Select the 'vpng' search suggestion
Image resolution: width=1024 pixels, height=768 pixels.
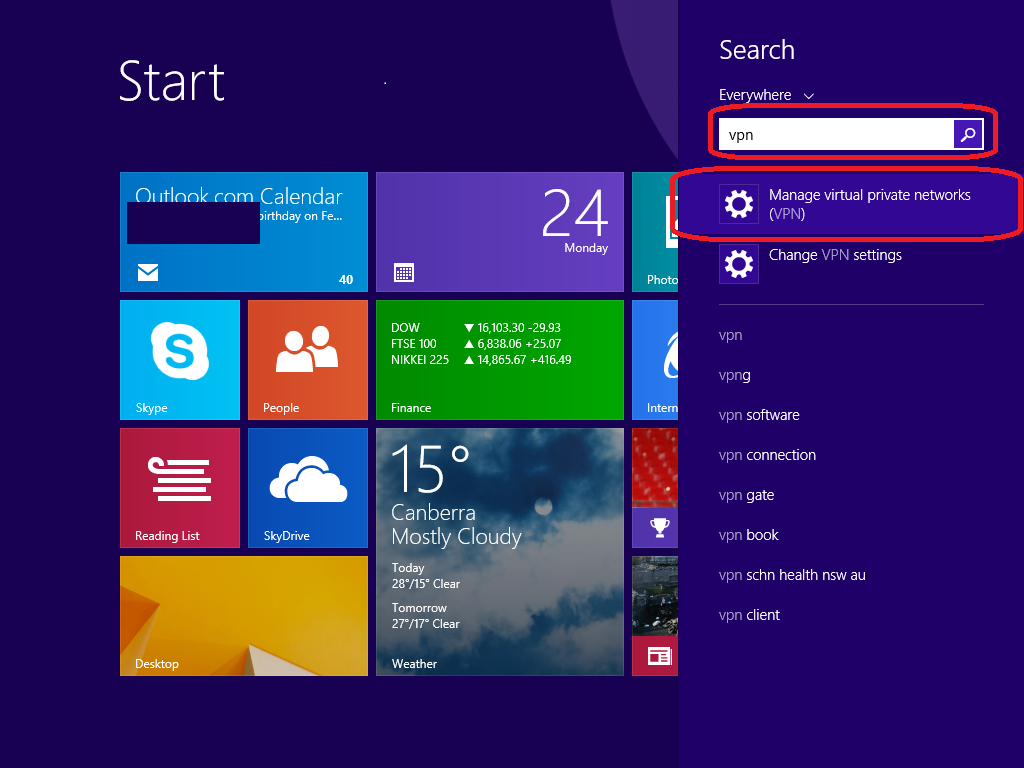(734, 376)
